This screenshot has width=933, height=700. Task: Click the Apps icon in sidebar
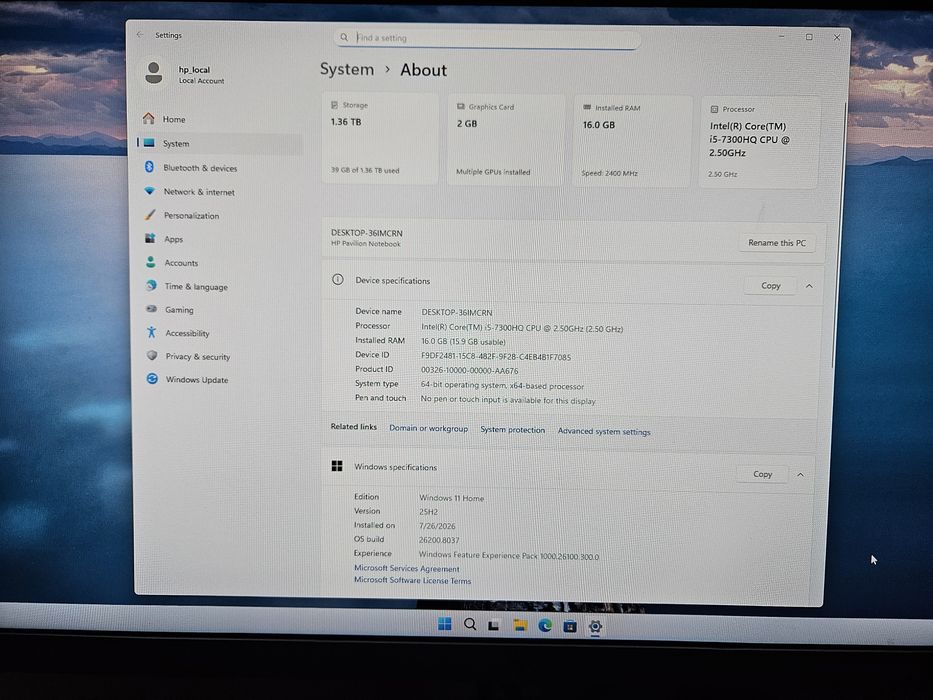pos(150,238)
